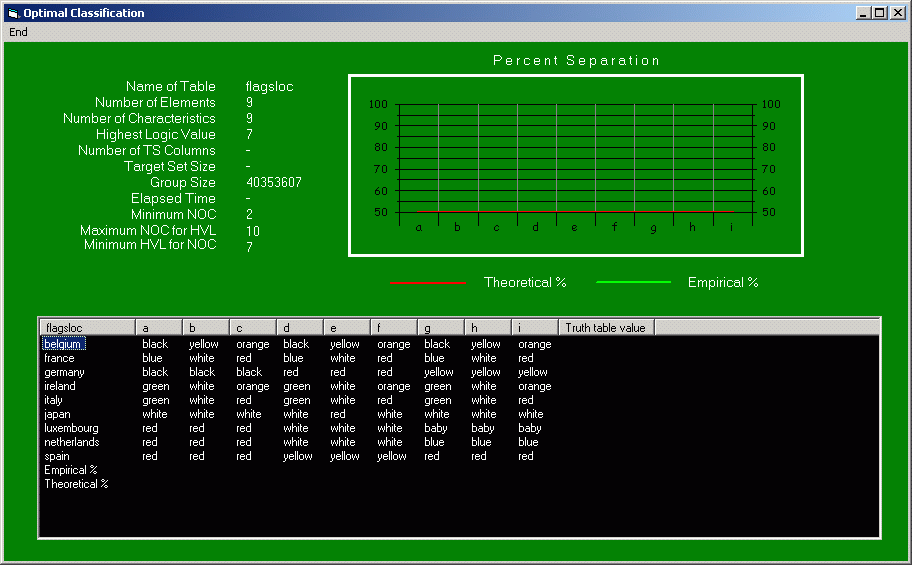This screenshot has height=565, width=912.
Task: Select column header i
Action: pos(534,327)
